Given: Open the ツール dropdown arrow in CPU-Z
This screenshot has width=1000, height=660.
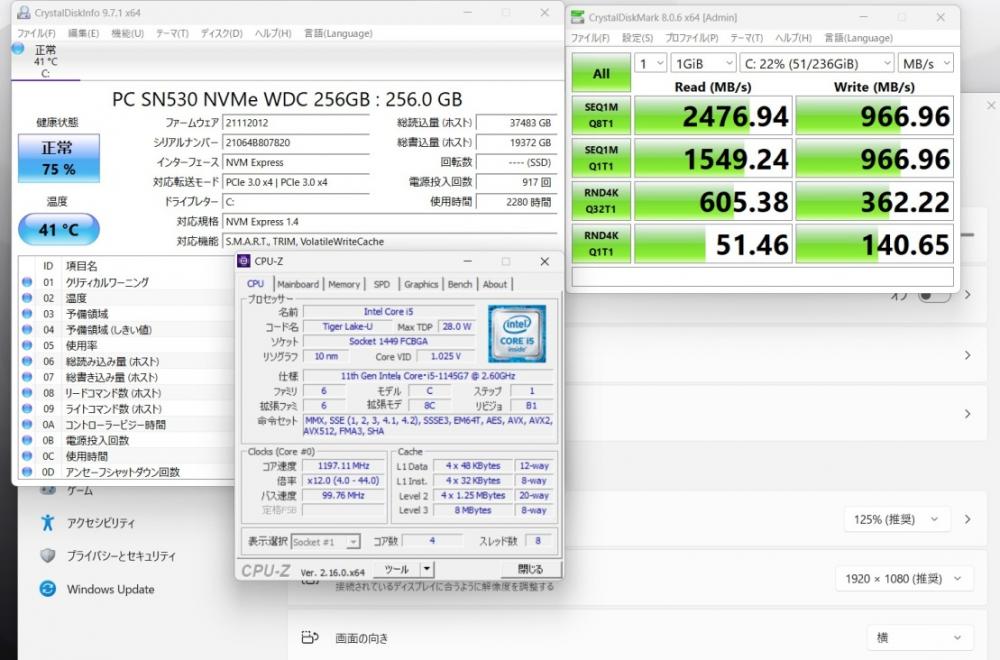Looking at the screenshot, I should click(x=427, y=569).
